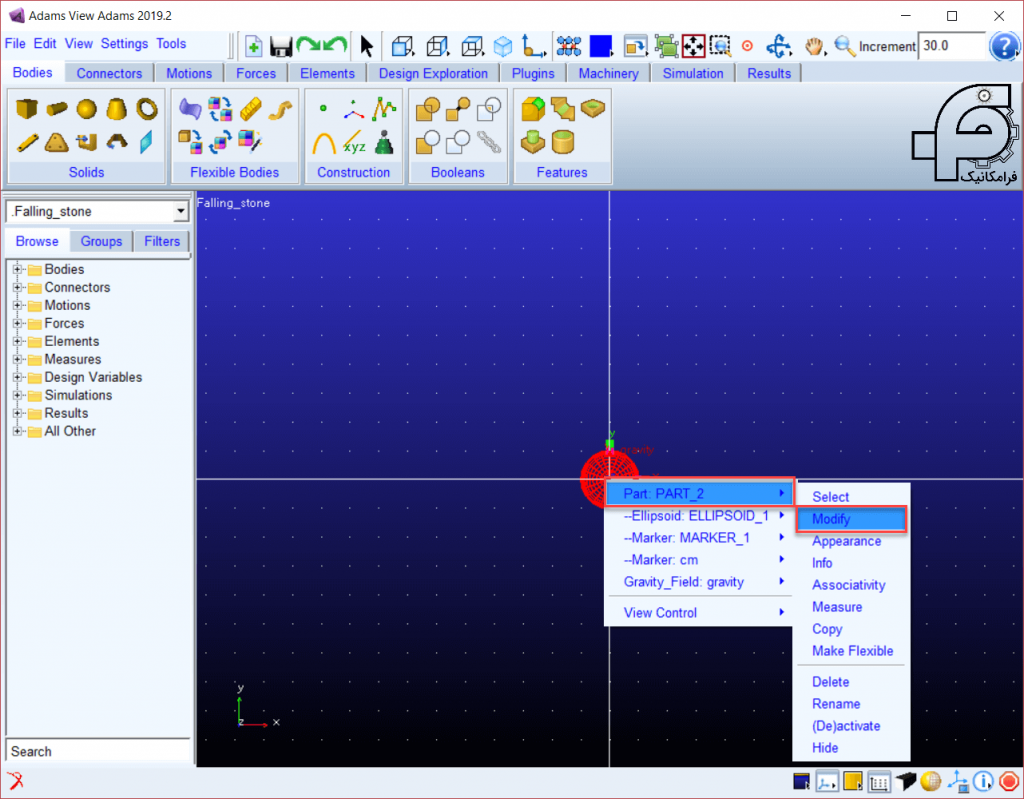Expand the Motions tree folder
The height and width of the screenshot is (799, 1024).
[18, 305]
